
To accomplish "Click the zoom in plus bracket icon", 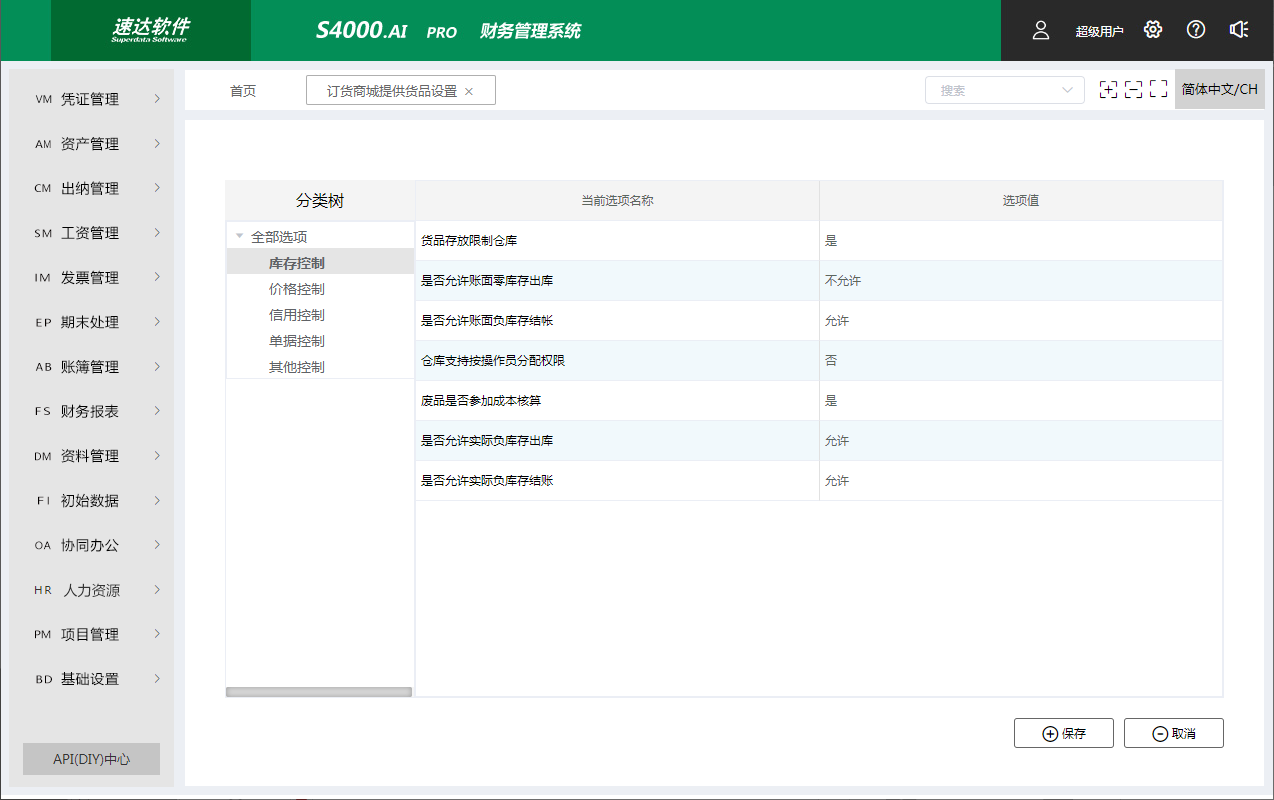I will tap(1108, 90).
